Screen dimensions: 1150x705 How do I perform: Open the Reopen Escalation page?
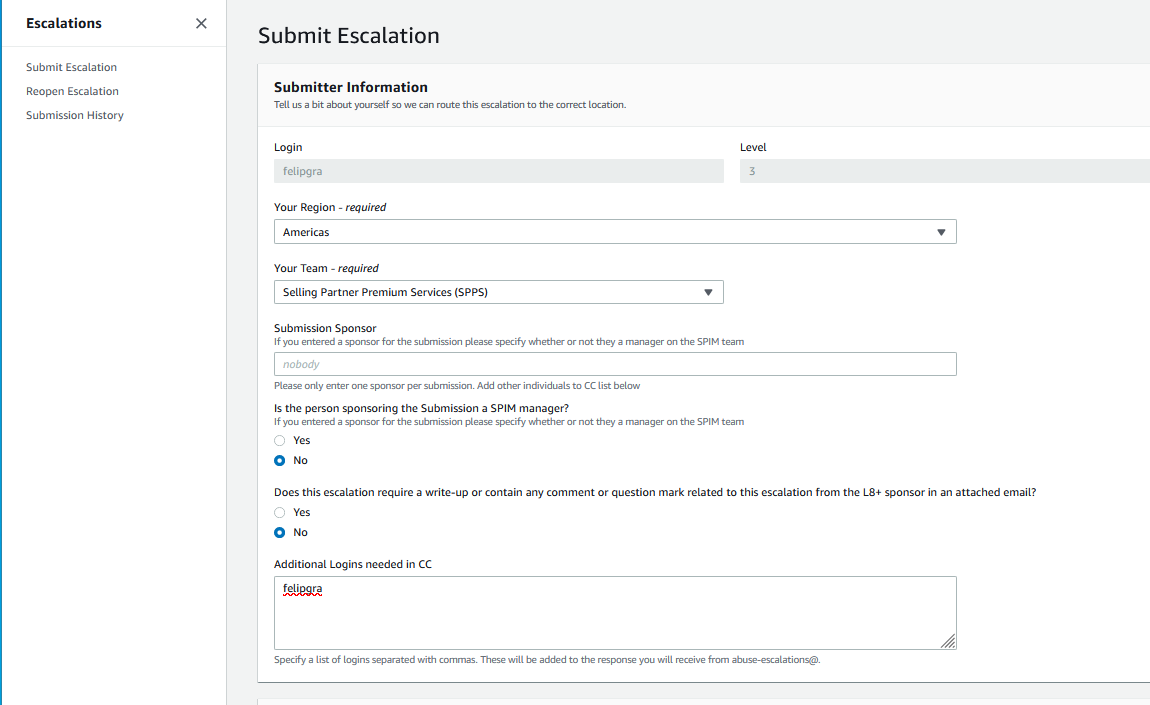point(72,91)
